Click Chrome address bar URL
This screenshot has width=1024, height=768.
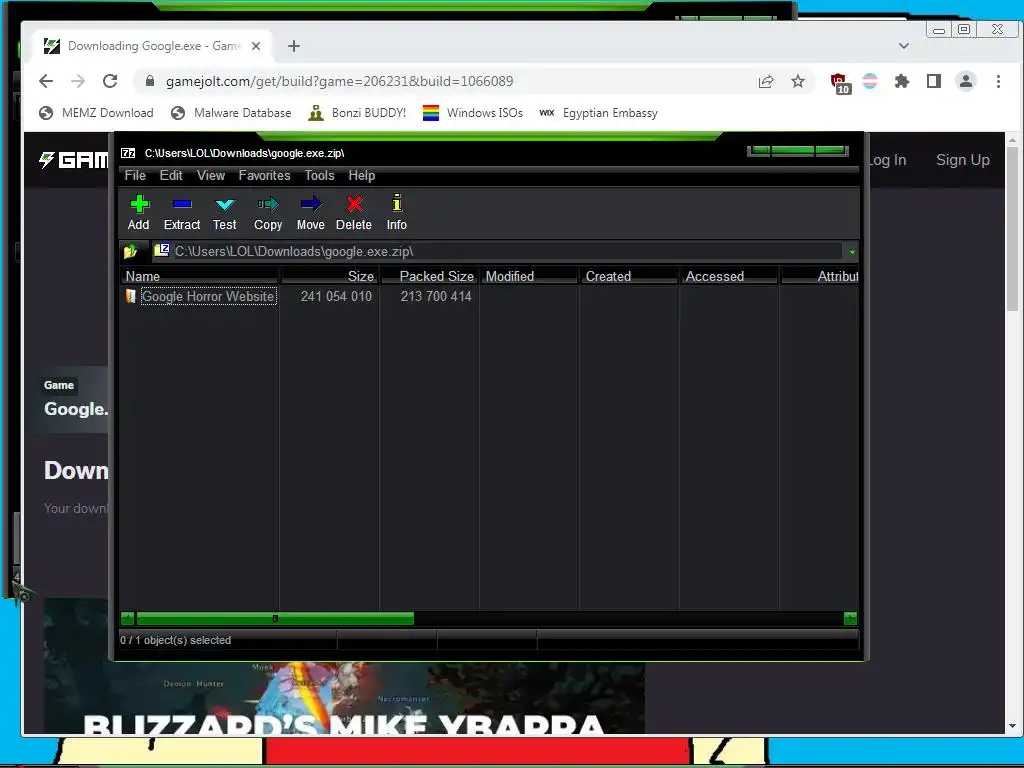click(340, 81)
